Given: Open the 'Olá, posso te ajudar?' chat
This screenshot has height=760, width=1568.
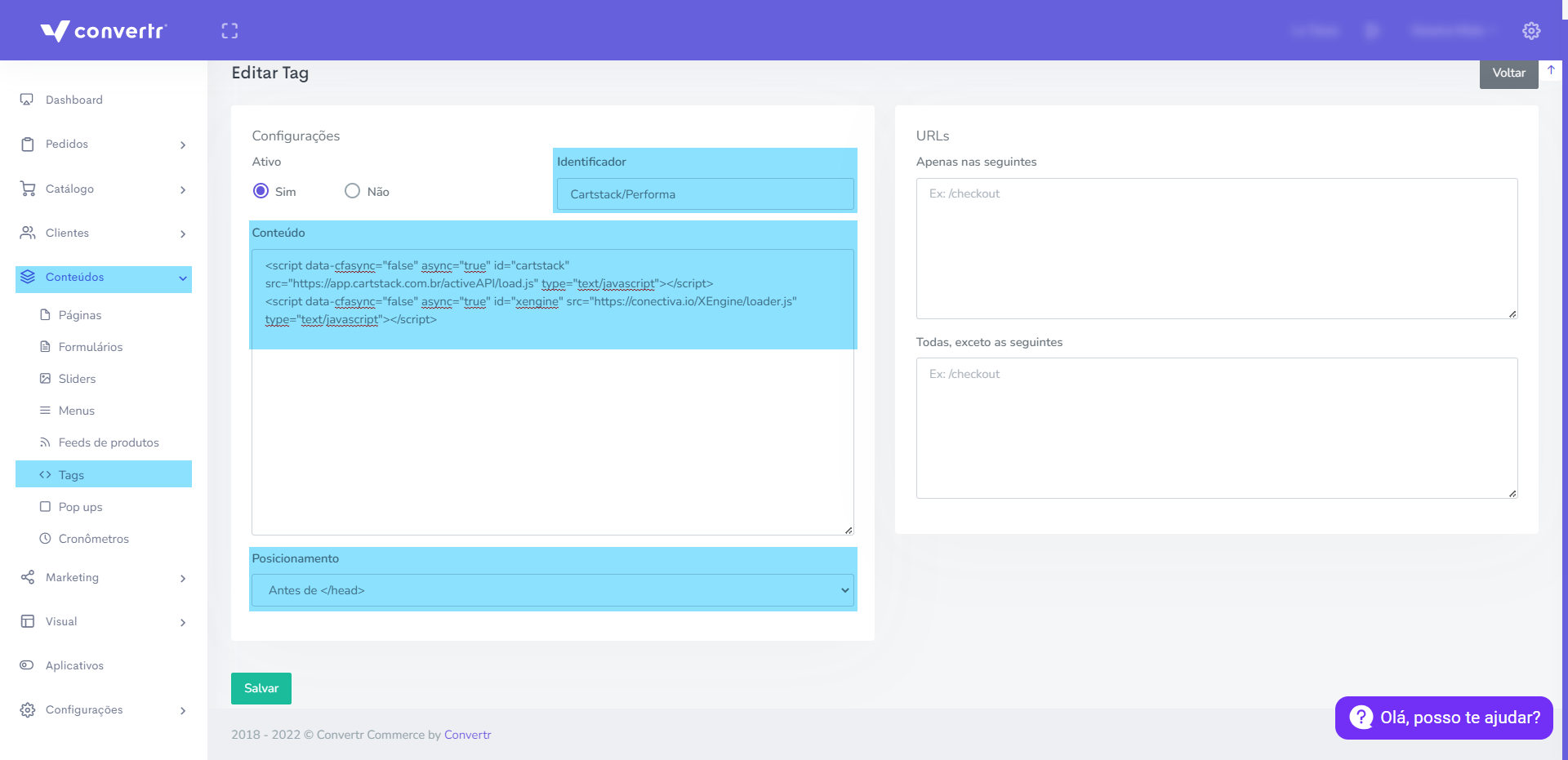Looking at the screenshot, I should coord(1444,718).
